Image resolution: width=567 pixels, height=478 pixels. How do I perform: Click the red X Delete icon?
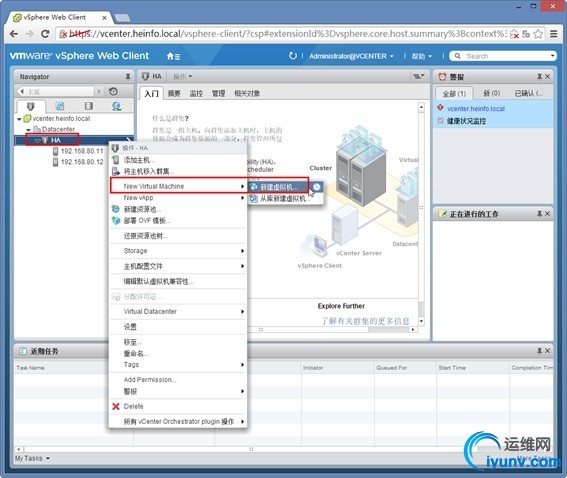(116, 406)
